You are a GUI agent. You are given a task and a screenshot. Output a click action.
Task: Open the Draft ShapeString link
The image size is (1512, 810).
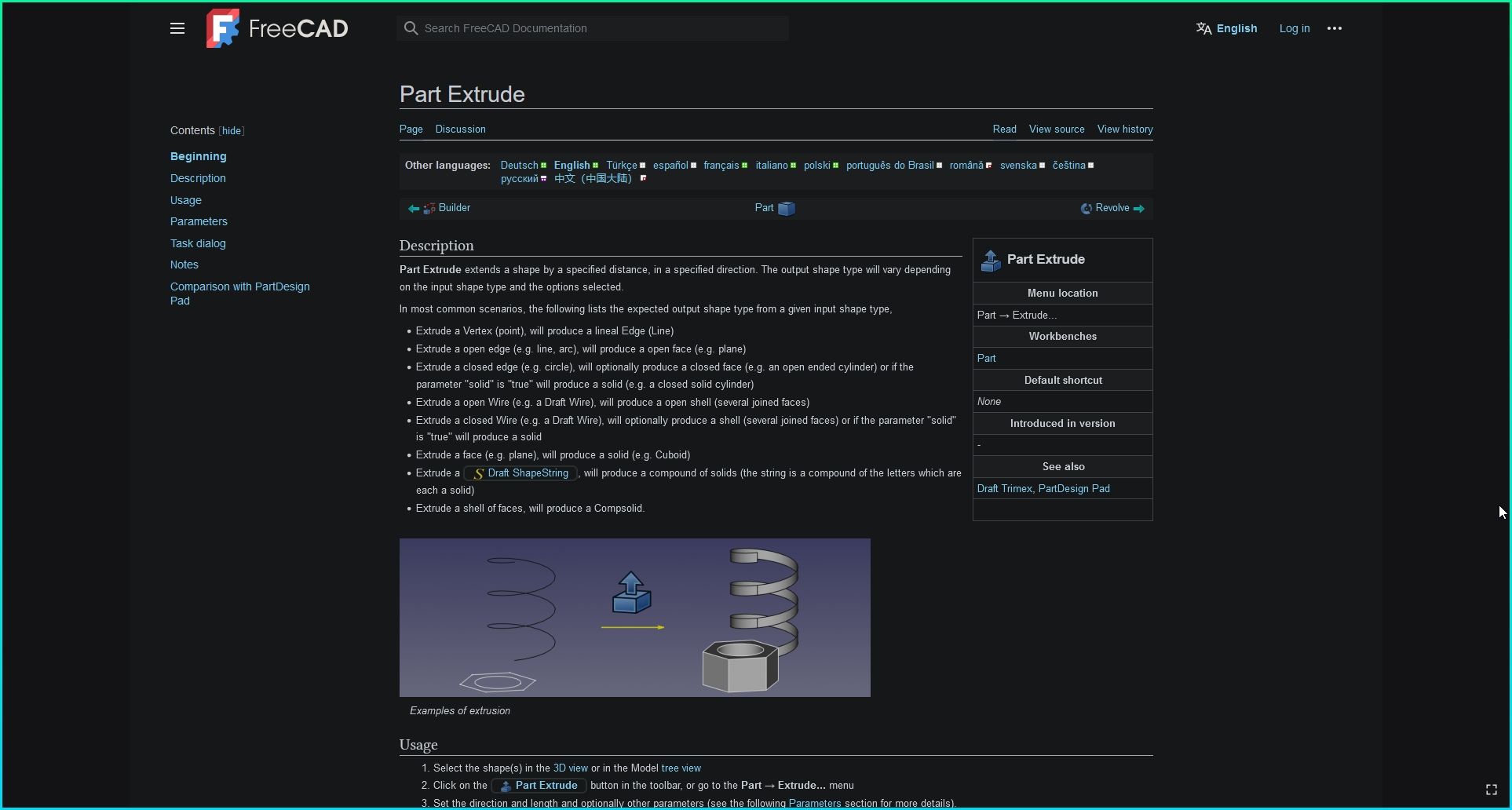click(x=528, y=473)
